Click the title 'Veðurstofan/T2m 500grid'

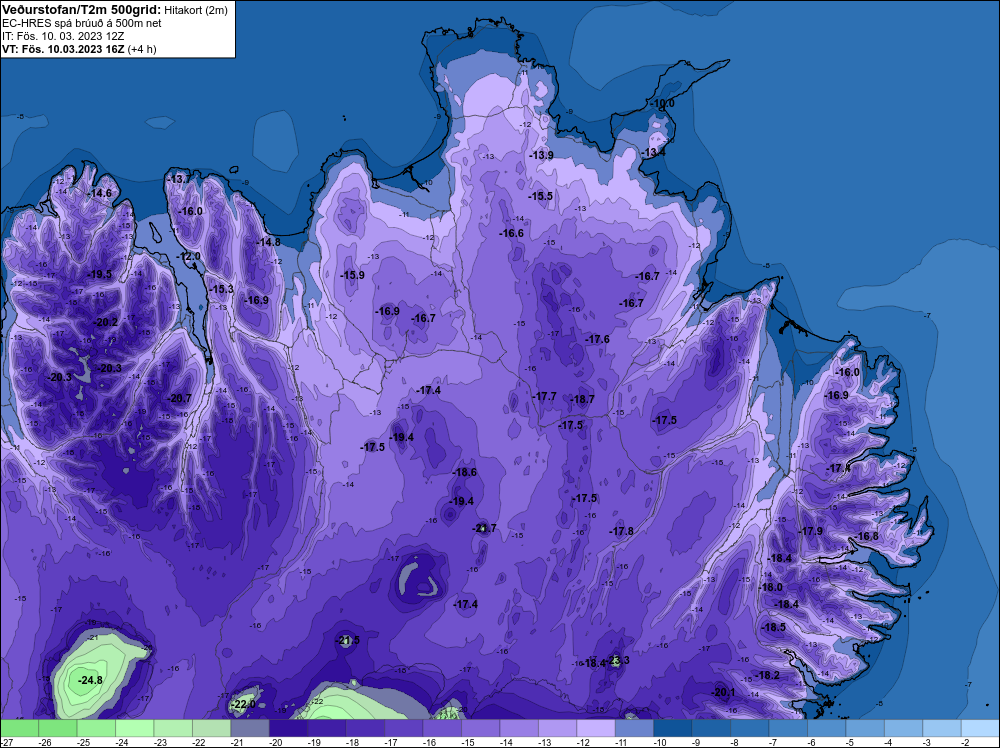click(x=81, y=10)
